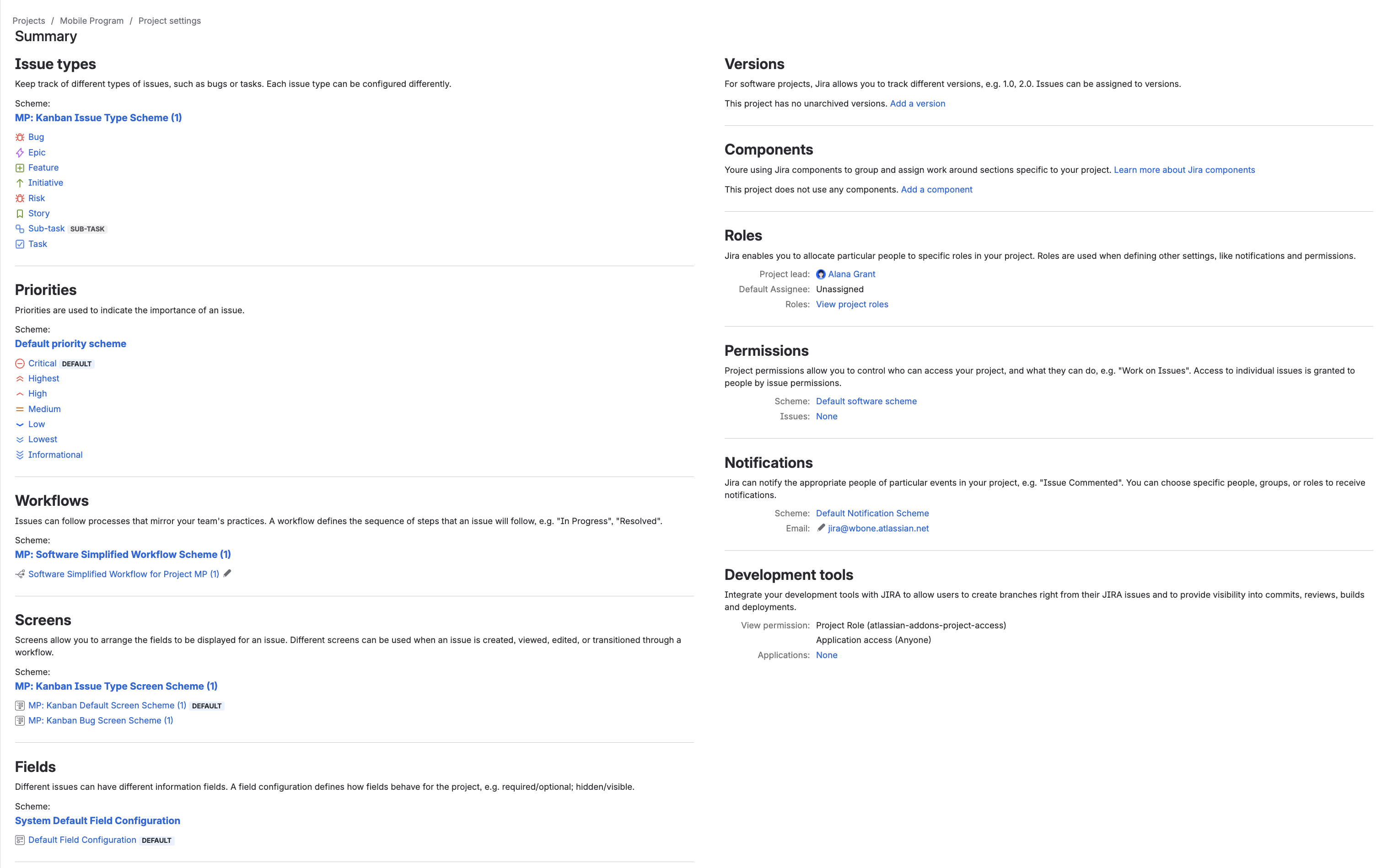
Task: Open the Bug issue type
Action: click(36, 137)
